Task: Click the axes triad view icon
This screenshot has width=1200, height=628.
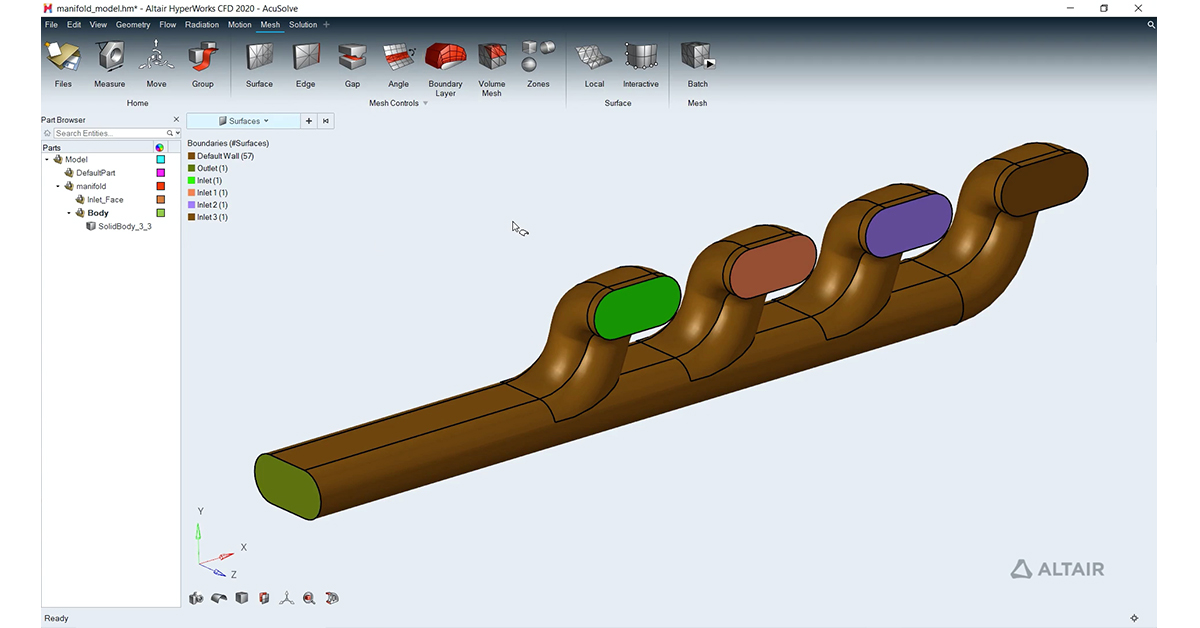Action: pos(287,598)
